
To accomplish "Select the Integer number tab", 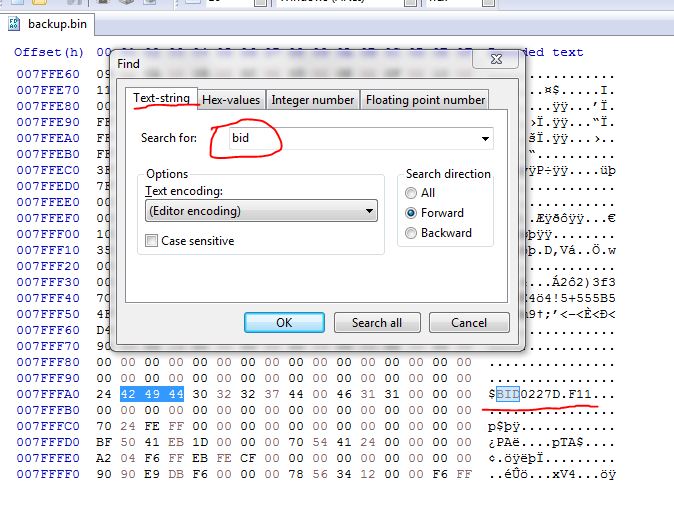I will tap(312, 100).
